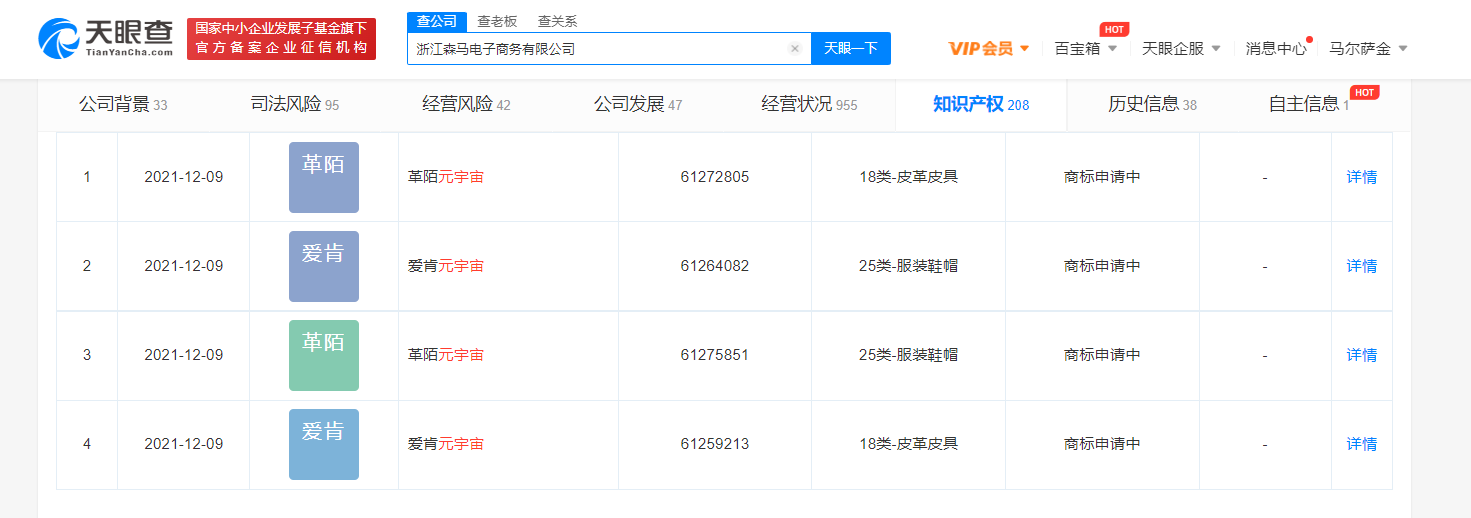The width and height of the screenshot is (1471, 518).
Task: Open the 天眼企服 dropdown
Action: pyautogui.click(x=1181, y=48)
